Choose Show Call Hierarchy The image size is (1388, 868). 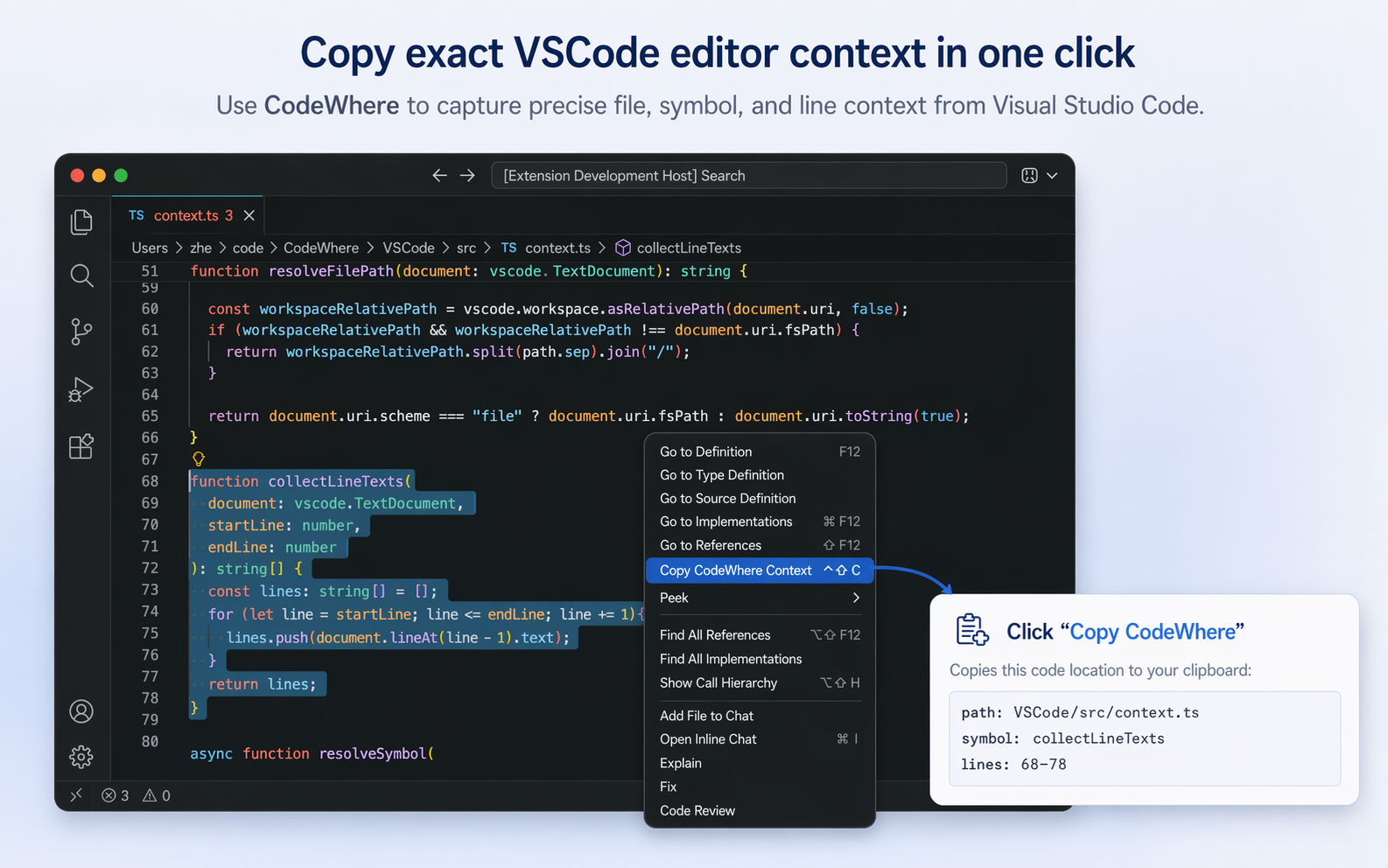coord(760,682)
